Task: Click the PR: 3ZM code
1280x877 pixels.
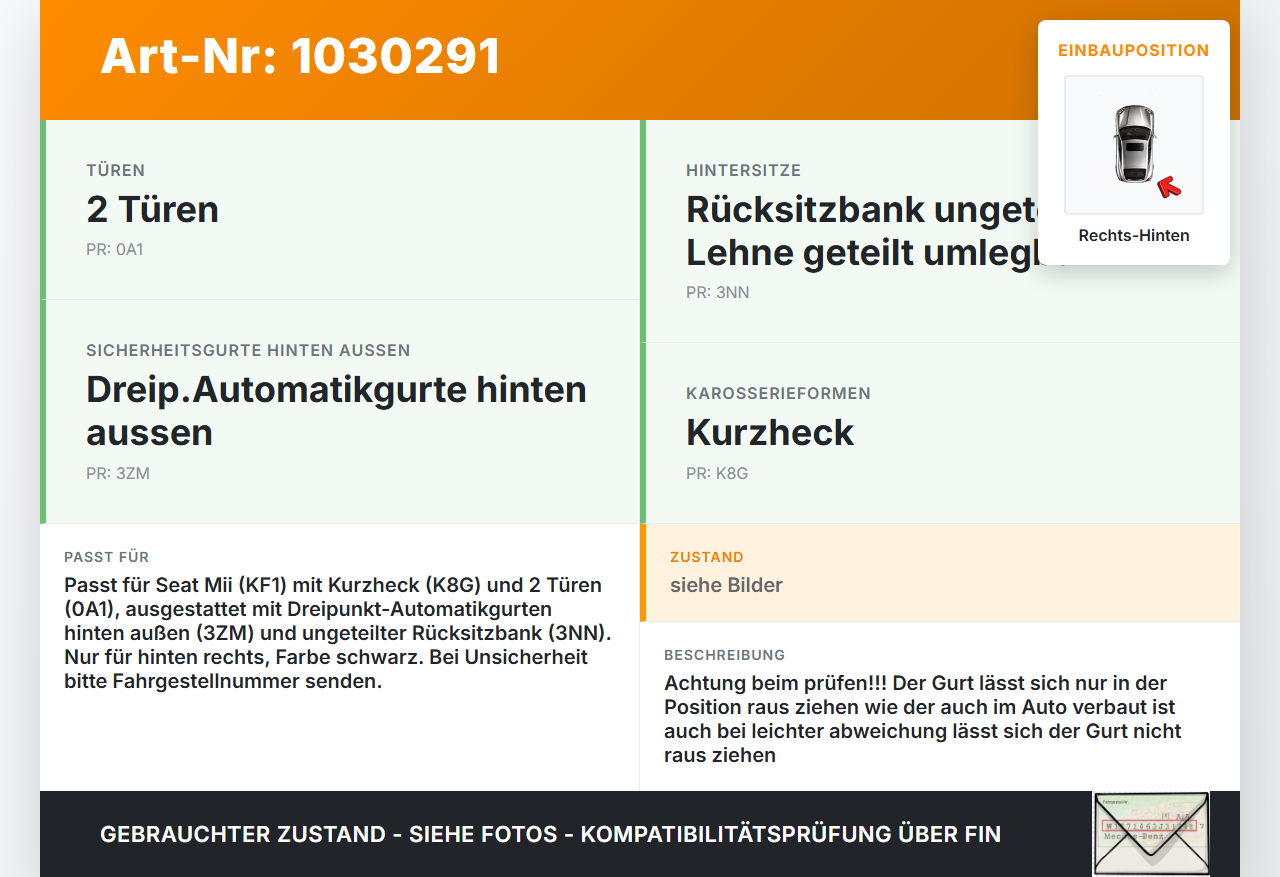Action: coord(118,473)
